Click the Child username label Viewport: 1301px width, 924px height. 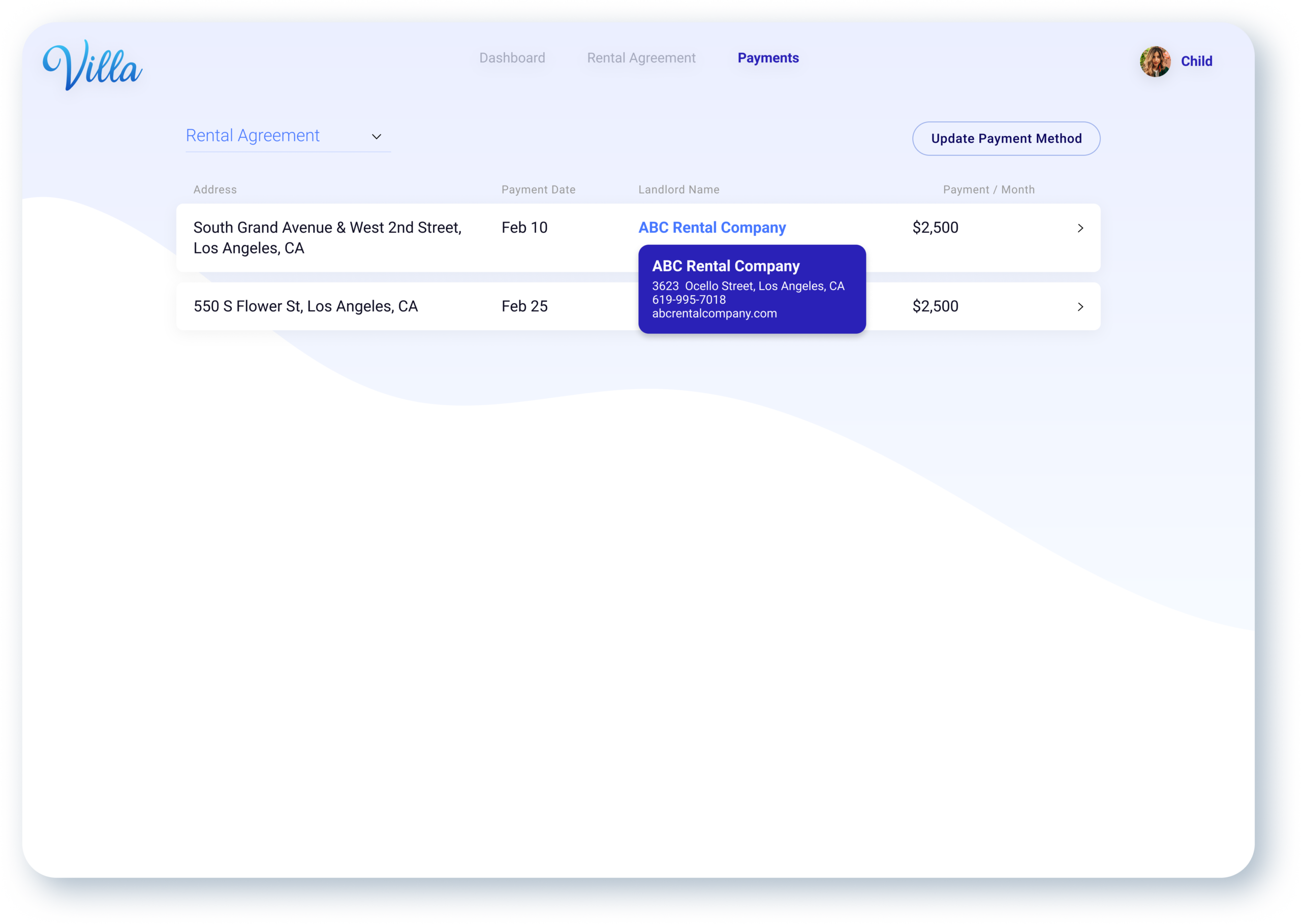(x=1196, y=61)
